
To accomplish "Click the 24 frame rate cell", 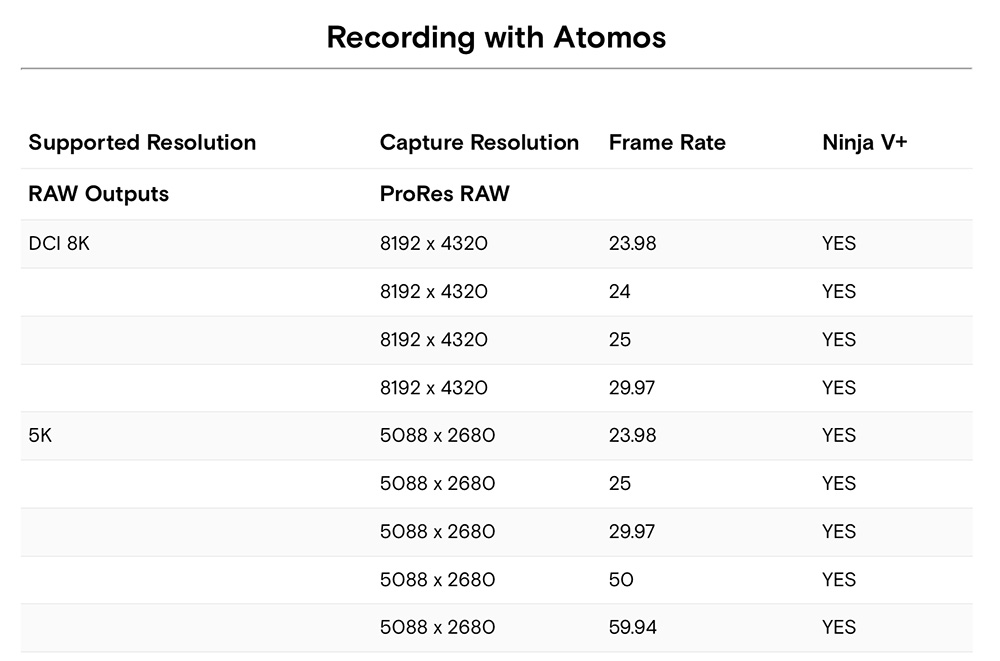I will [x=619, y=292].
